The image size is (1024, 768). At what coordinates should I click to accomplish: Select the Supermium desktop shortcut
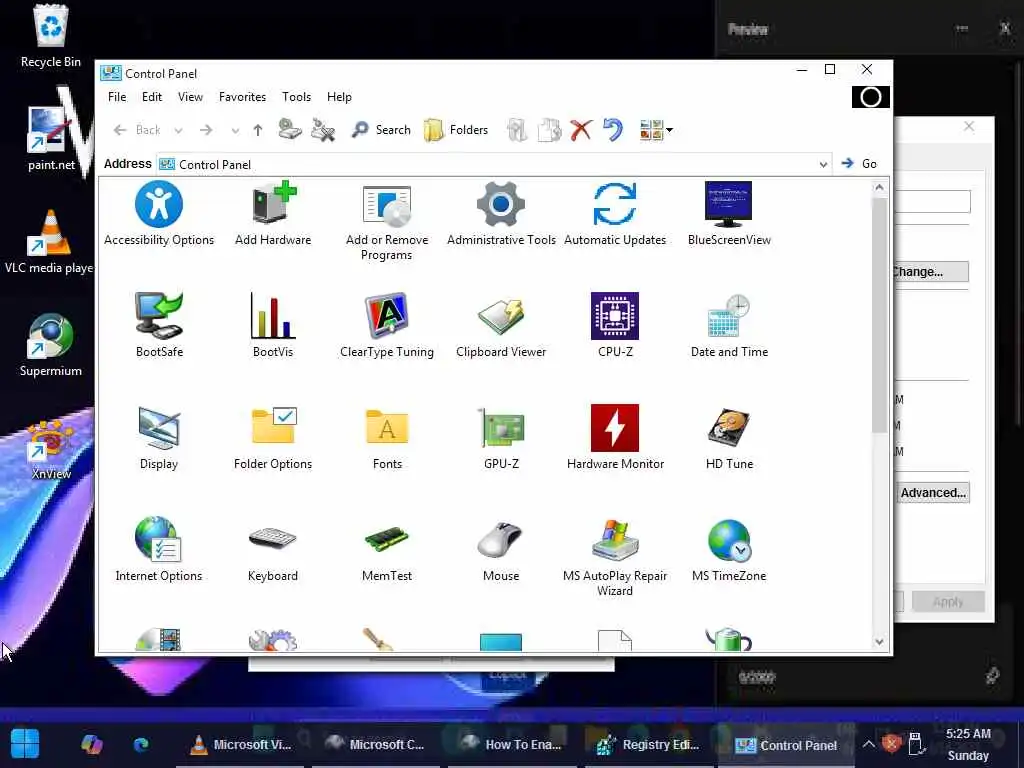coord(50,345)
